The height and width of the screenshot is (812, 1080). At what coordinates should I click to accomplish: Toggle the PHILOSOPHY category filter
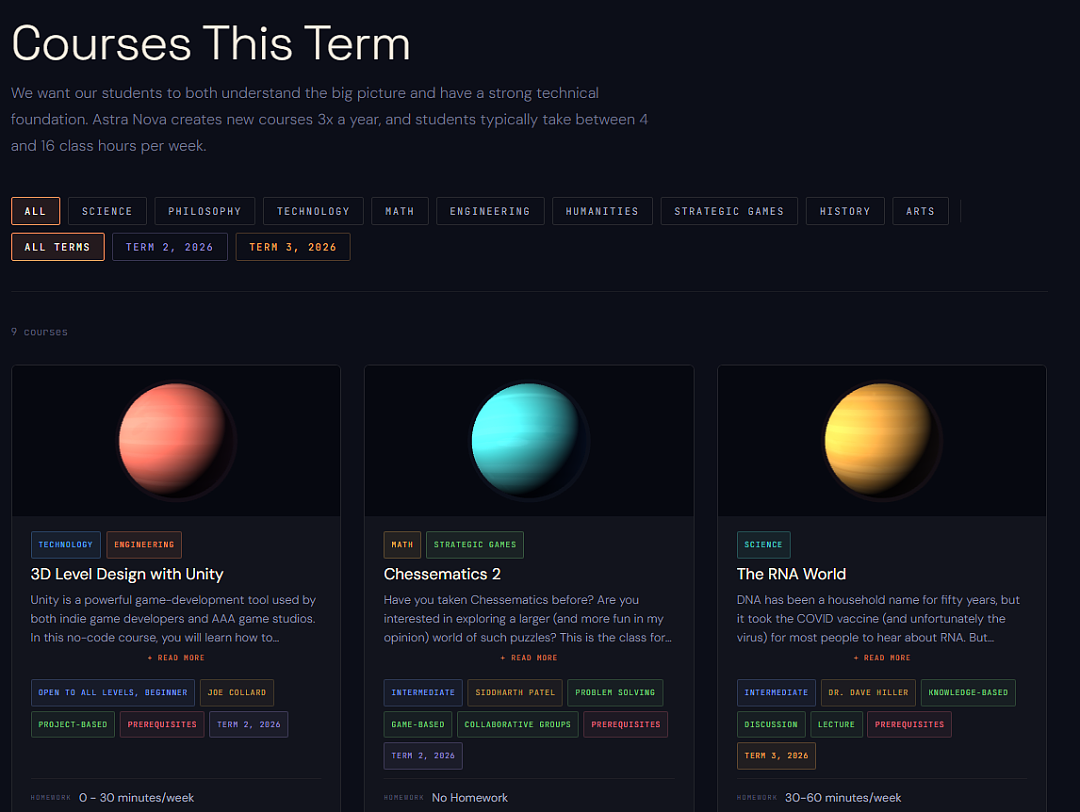click(205, 211)
